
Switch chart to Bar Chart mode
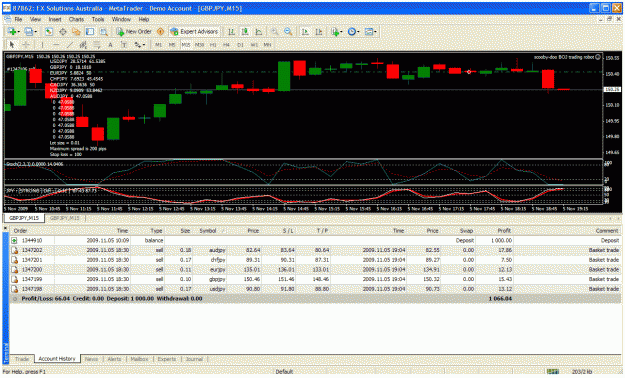click(x=231, y=32)
